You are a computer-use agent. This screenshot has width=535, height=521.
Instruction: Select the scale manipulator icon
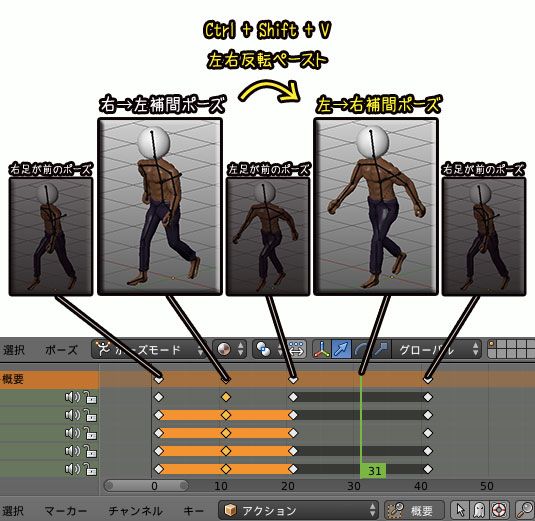381,349
